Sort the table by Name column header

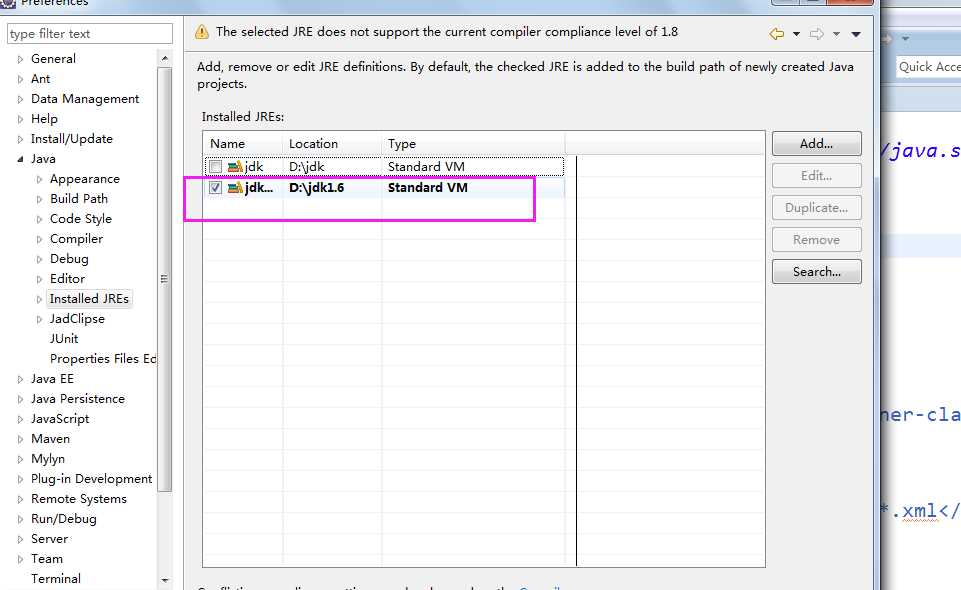[x=243, y=144]
